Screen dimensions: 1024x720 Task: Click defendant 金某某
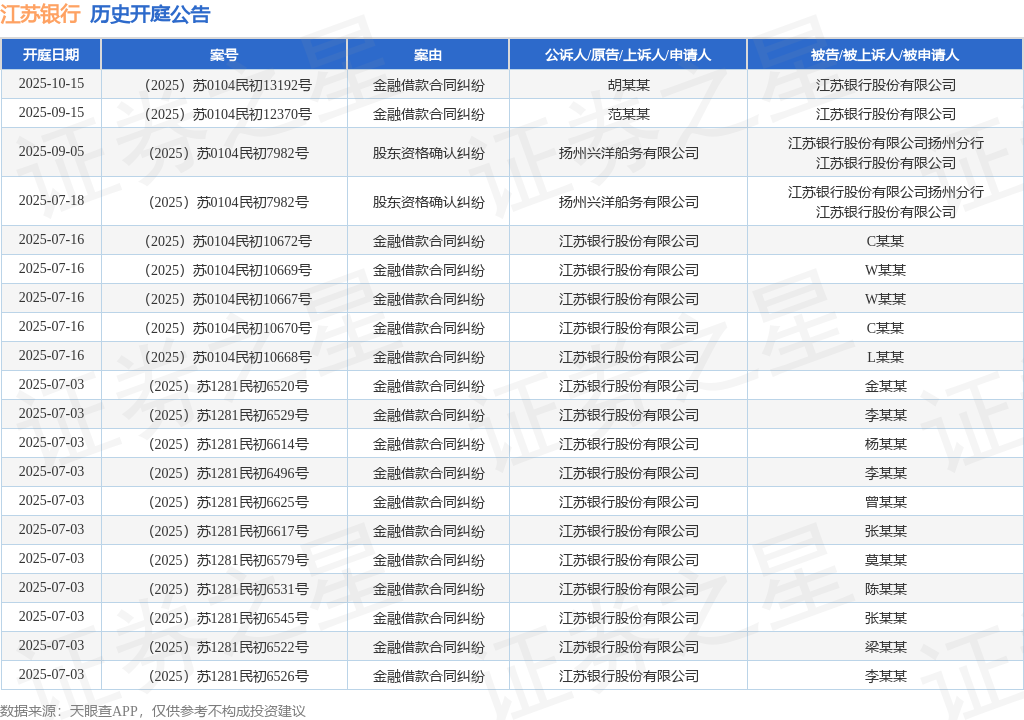point(886,386)
